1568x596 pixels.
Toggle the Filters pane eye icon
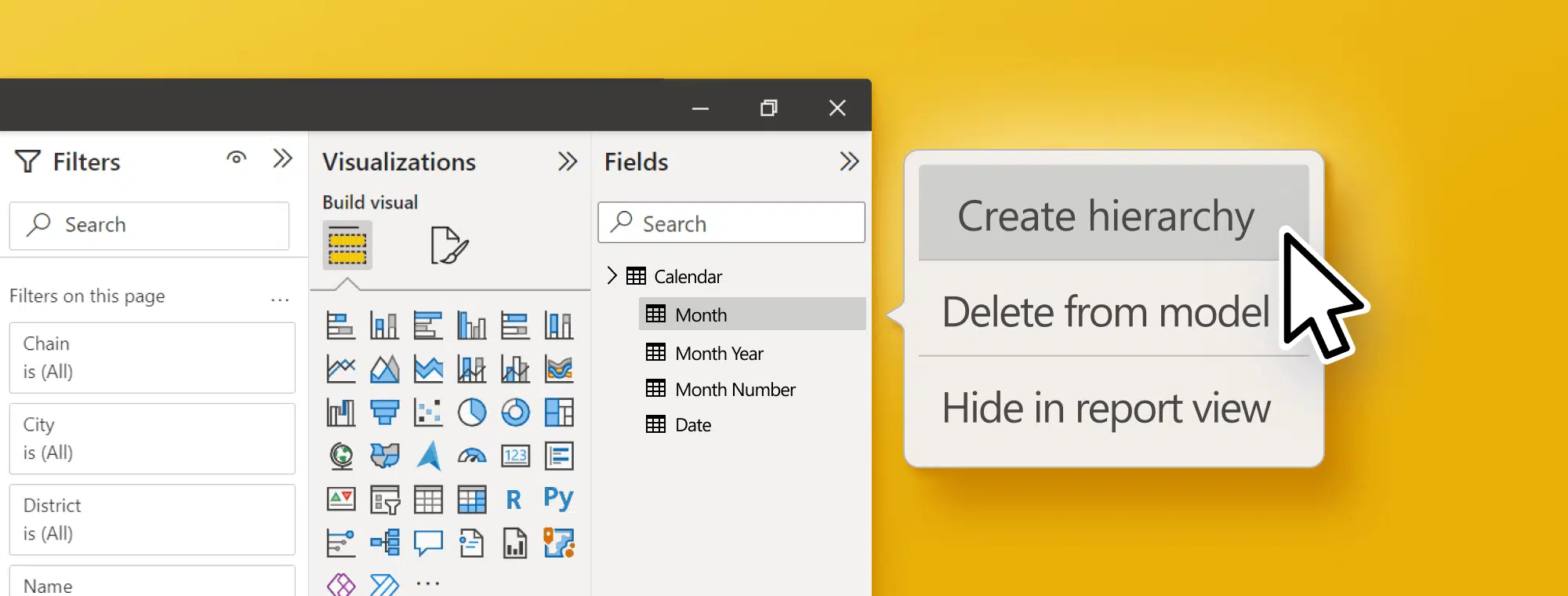pos(237,158)
